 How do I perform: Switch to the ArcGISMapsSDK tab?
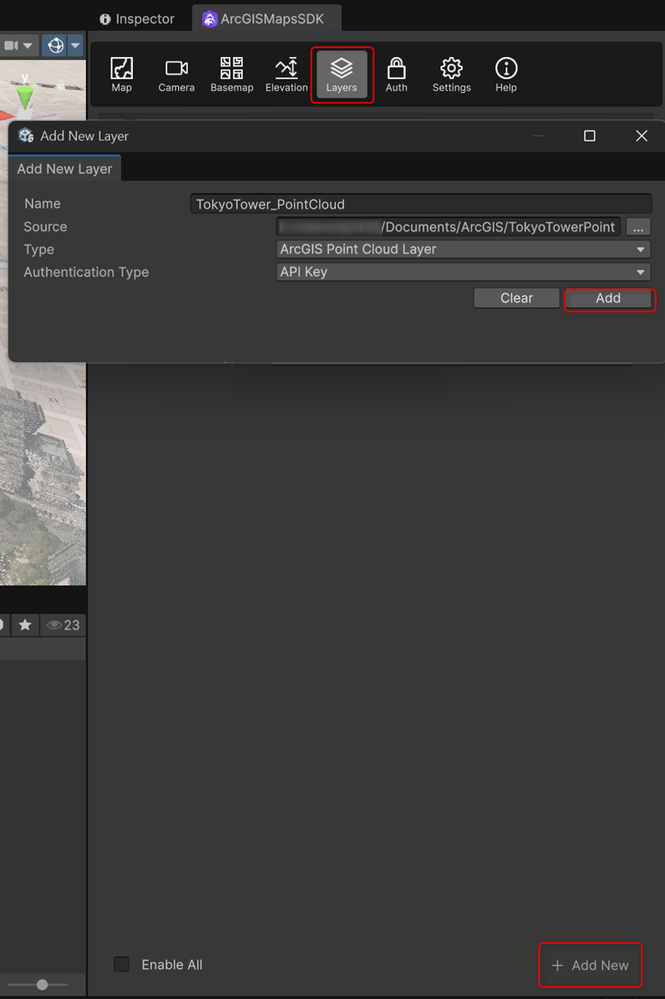(x=266, y=18)
